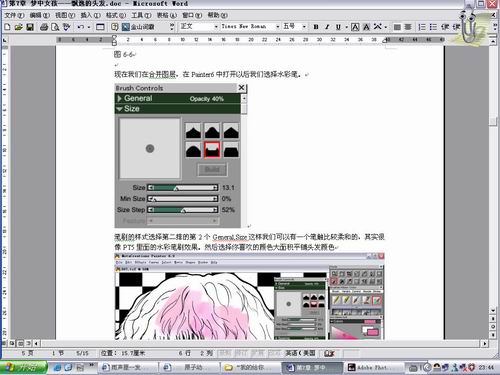
Task: Open the Times New Roman font dropdown
Action: 277,27
